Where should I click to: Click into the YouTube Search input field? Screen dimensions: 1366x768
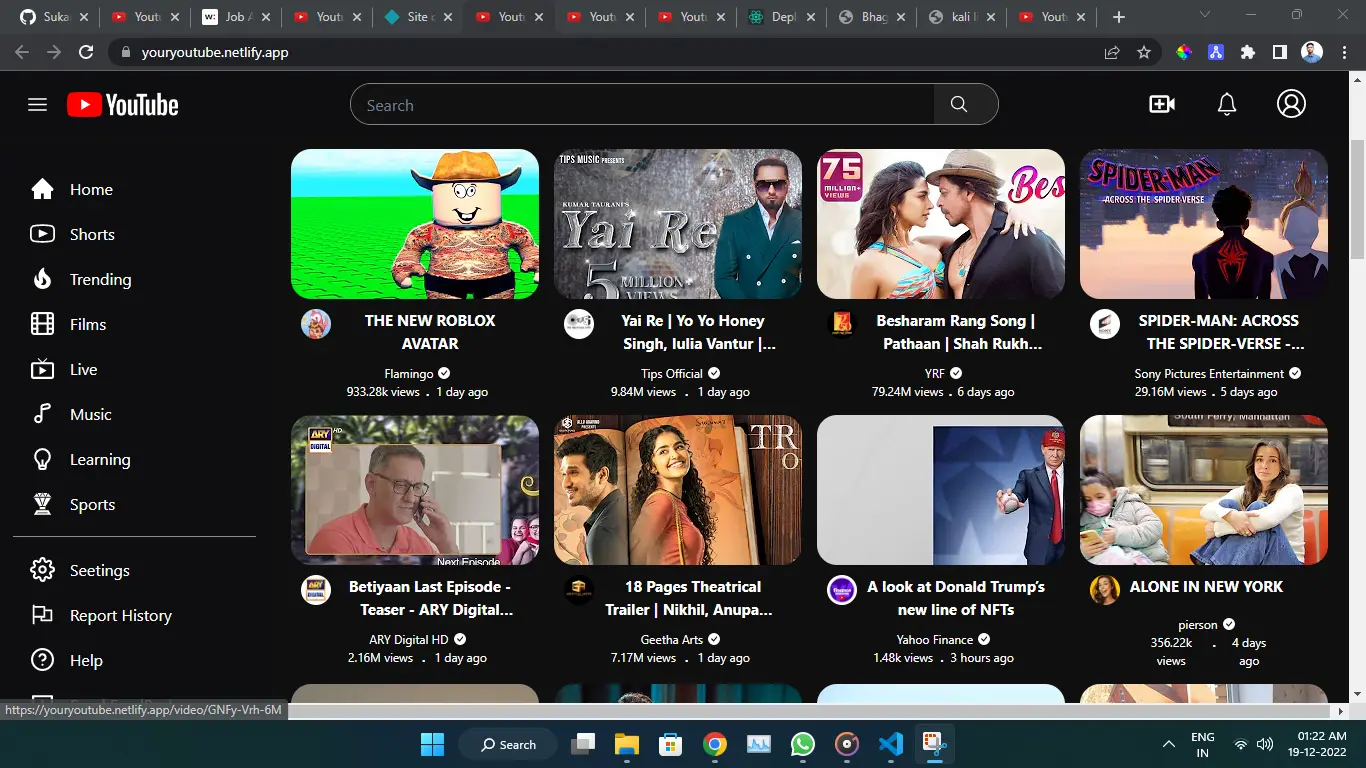click(x=642, y=105)
